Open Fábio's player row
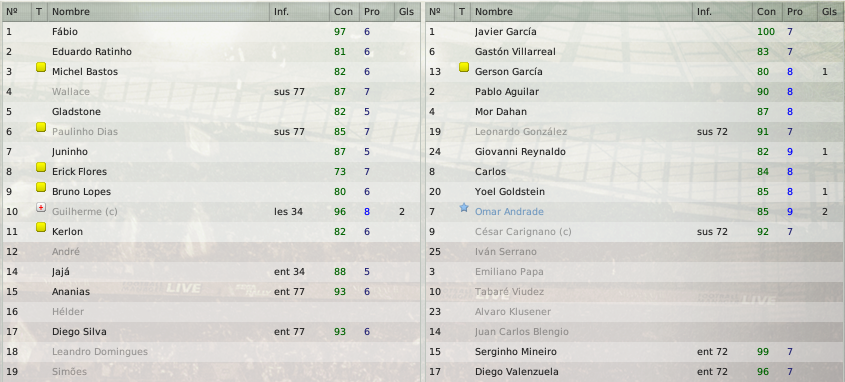The height and width of the screenshot is (382, 845). click(x=211, y=32)
